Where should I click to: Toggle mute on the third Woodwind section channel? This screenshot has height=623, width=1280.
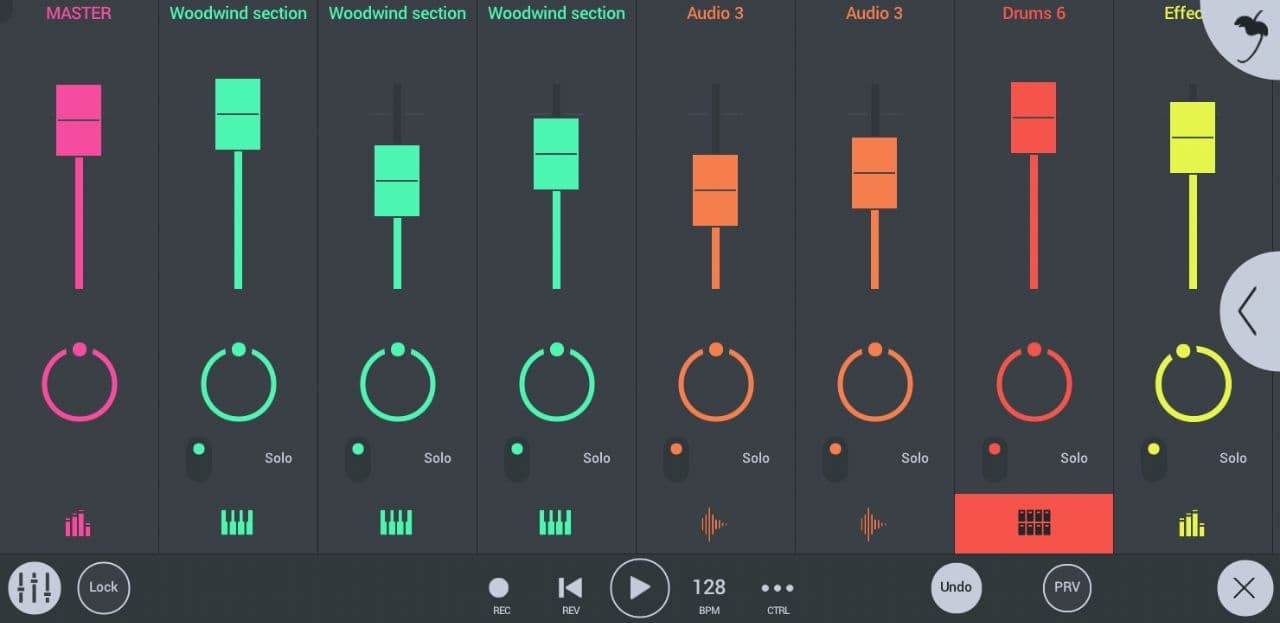[x=517, y=459]
